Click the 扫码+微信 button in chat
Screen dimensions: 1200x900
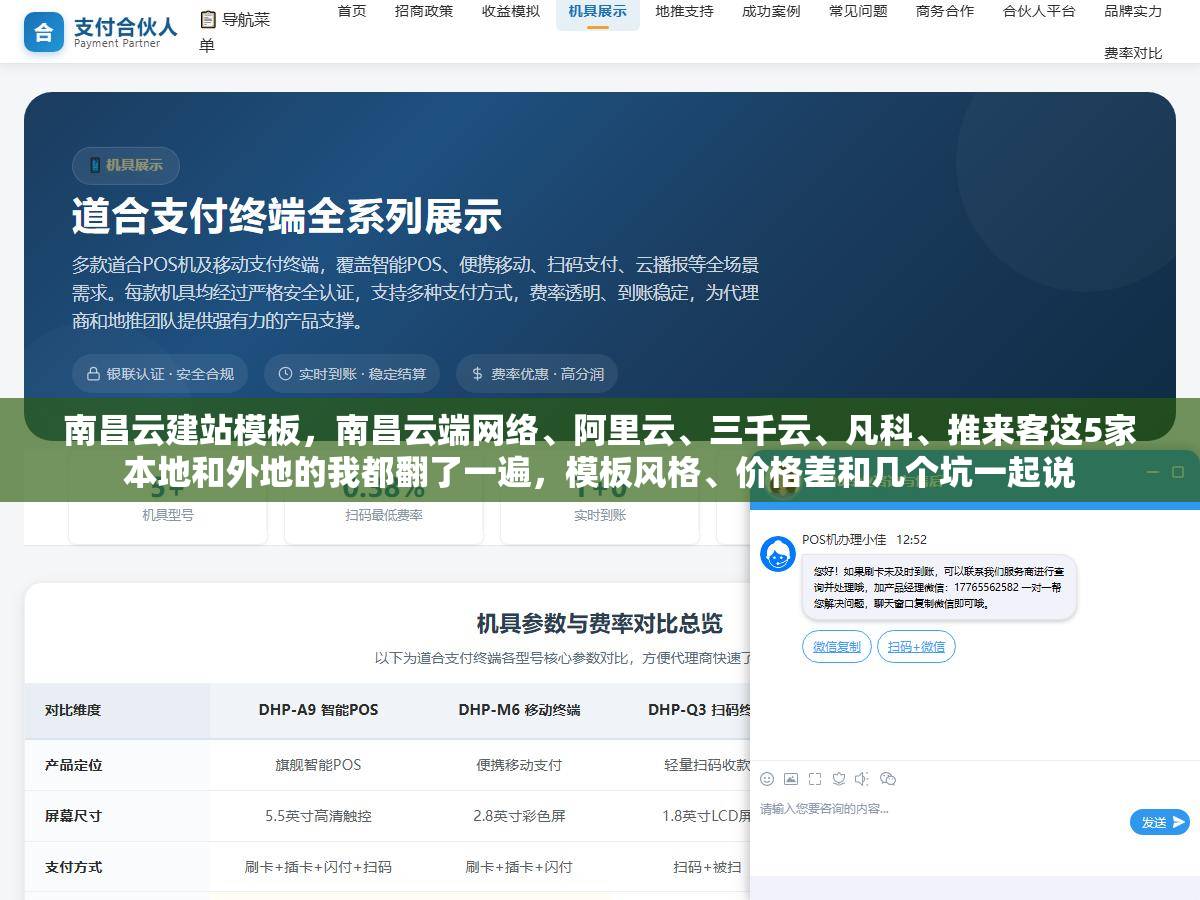click(916, 647)
